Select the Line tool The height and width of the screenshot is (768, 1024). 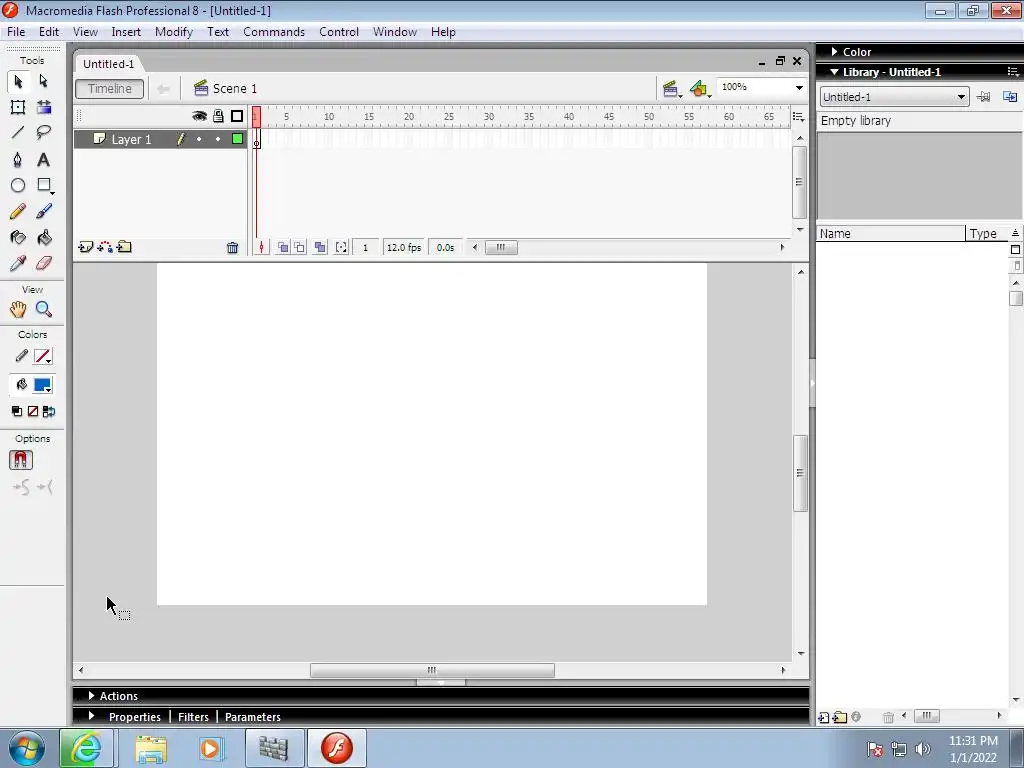coord(18,133)
